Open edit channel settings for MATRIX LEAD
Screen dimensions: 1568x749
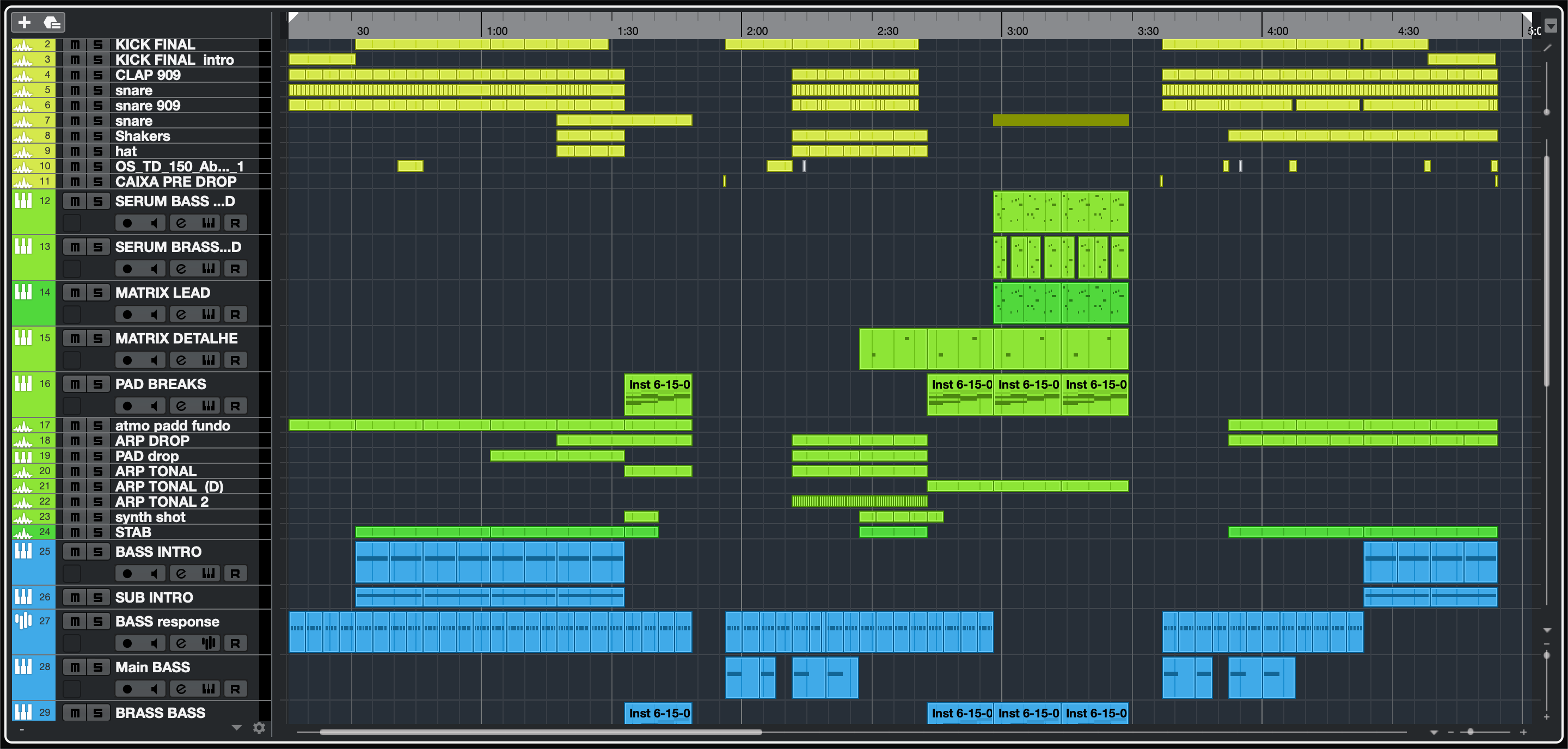click(x=181, y=315)
